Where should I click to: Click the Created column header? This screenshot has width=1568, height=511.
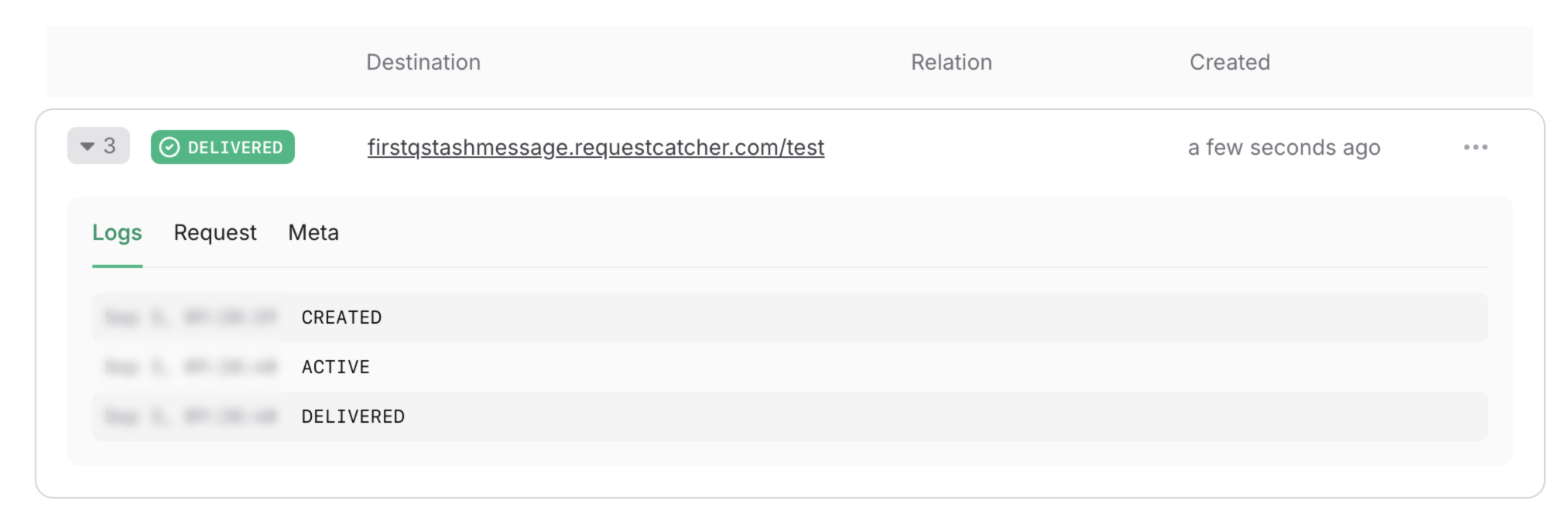pyautogui.click(x=1230, y=62)
